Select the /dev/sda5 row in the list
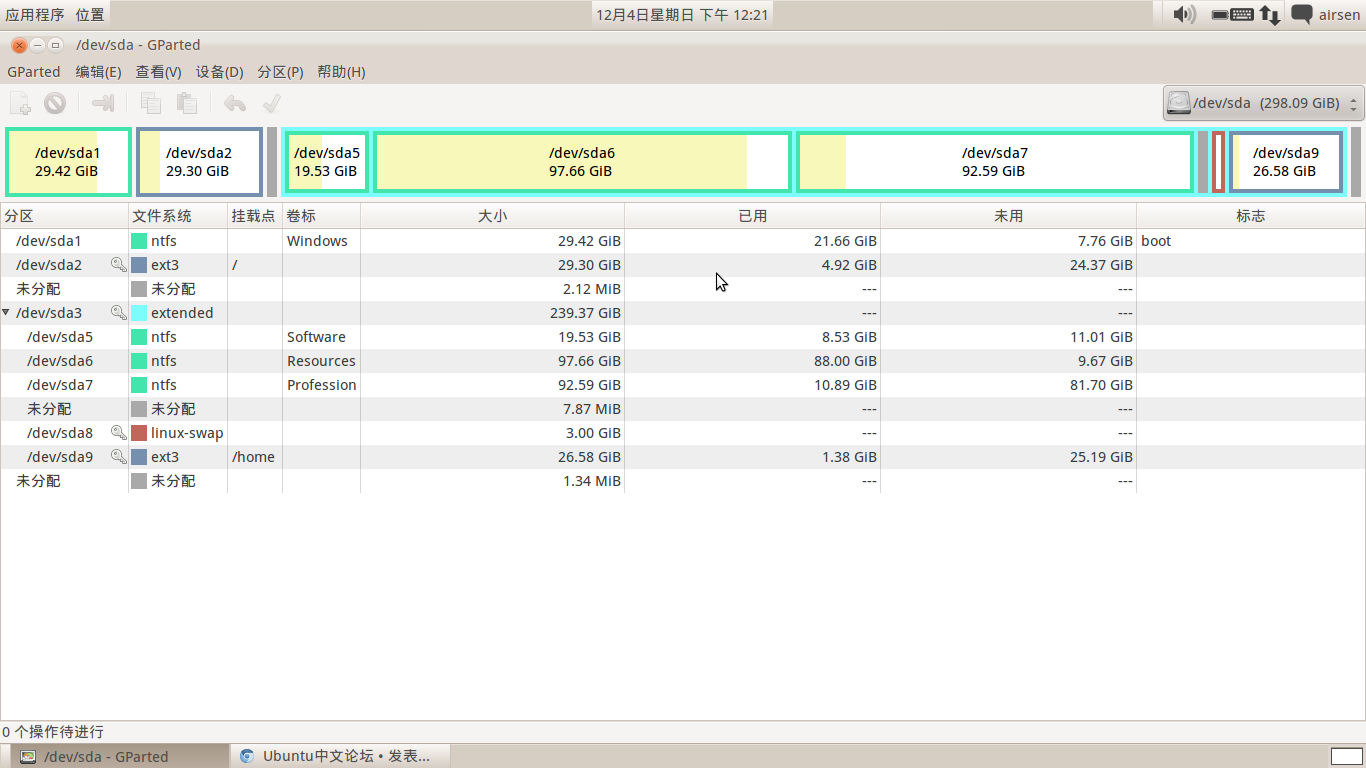Viewport: 1366px width, 768px height. (683, 337)
